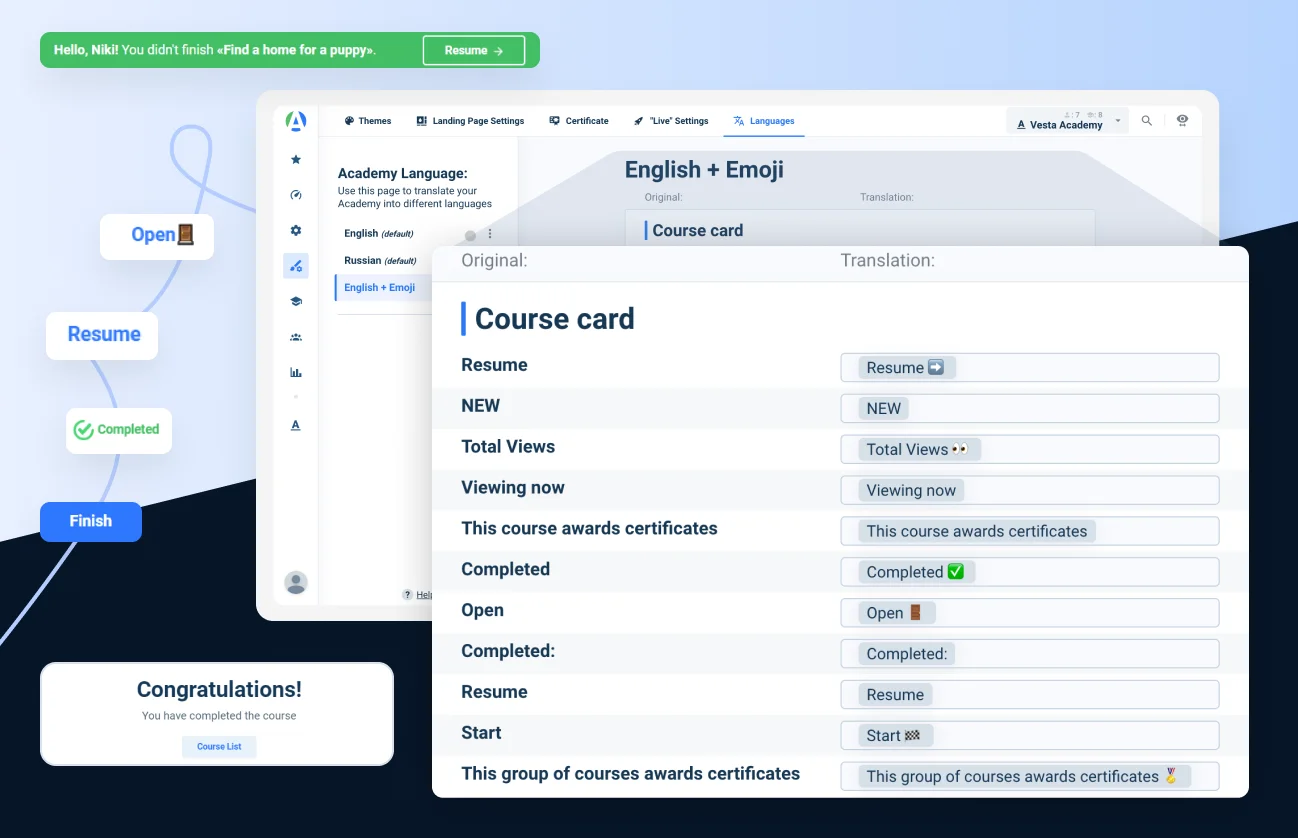
Task: Click the search magnifier icon
Action: click(x=1146, y=120)
